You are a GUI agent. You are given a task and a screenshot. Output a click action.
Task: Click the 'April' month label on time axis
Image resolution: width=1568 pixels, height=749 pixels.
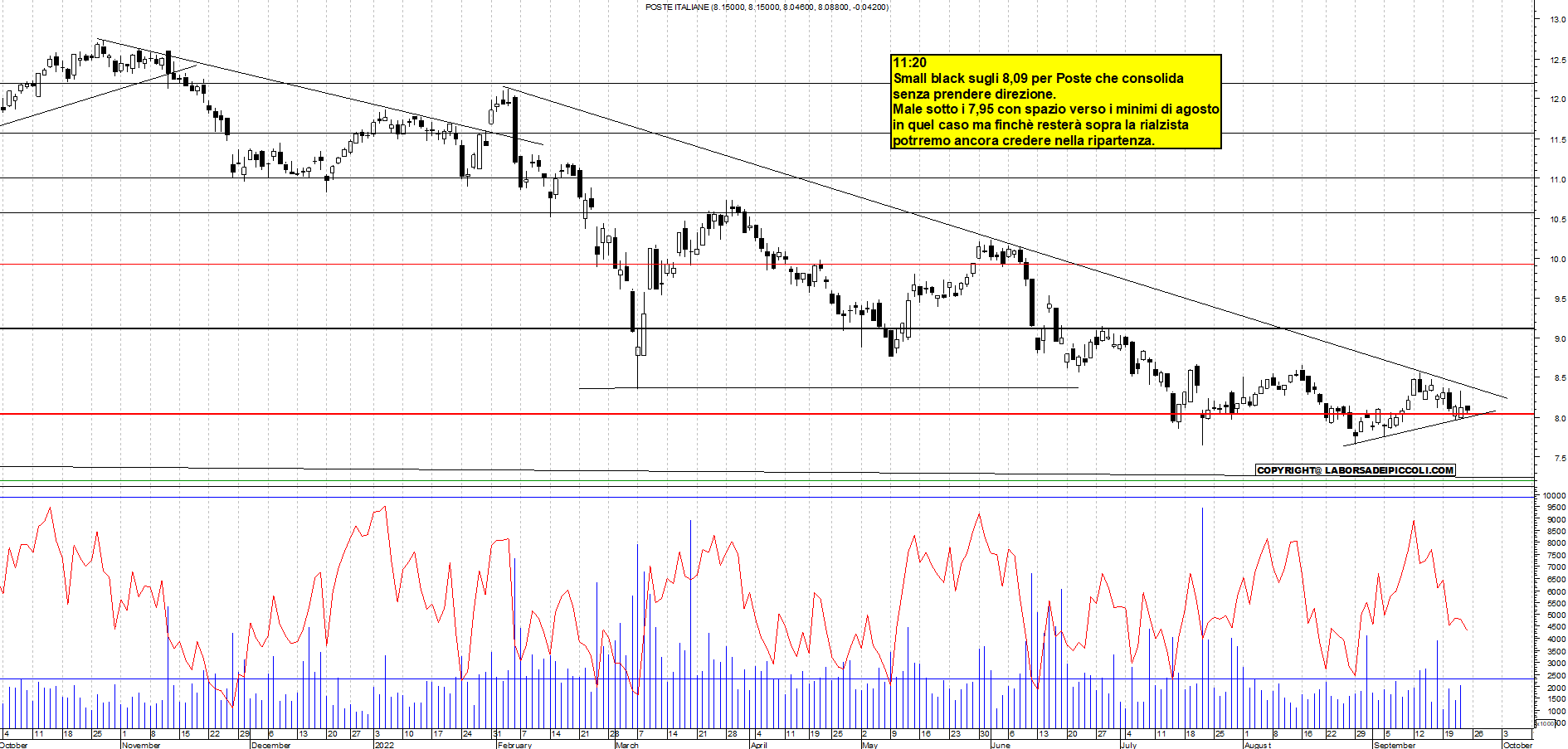tap(758, 745)
